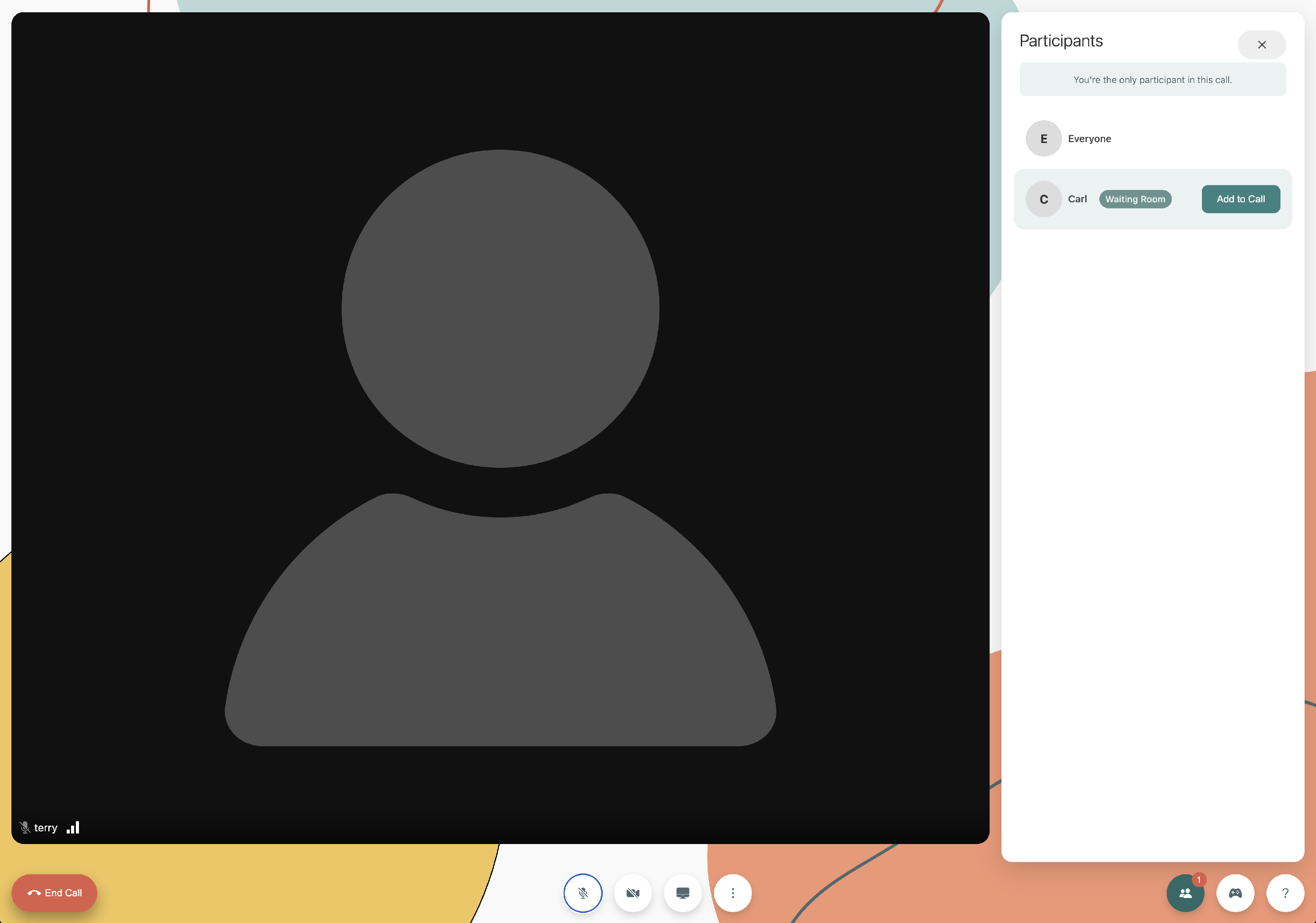The width and height of the screenshot is (1316, 923).
Task: Turn on the camera
Action: [x=633, y=893]
